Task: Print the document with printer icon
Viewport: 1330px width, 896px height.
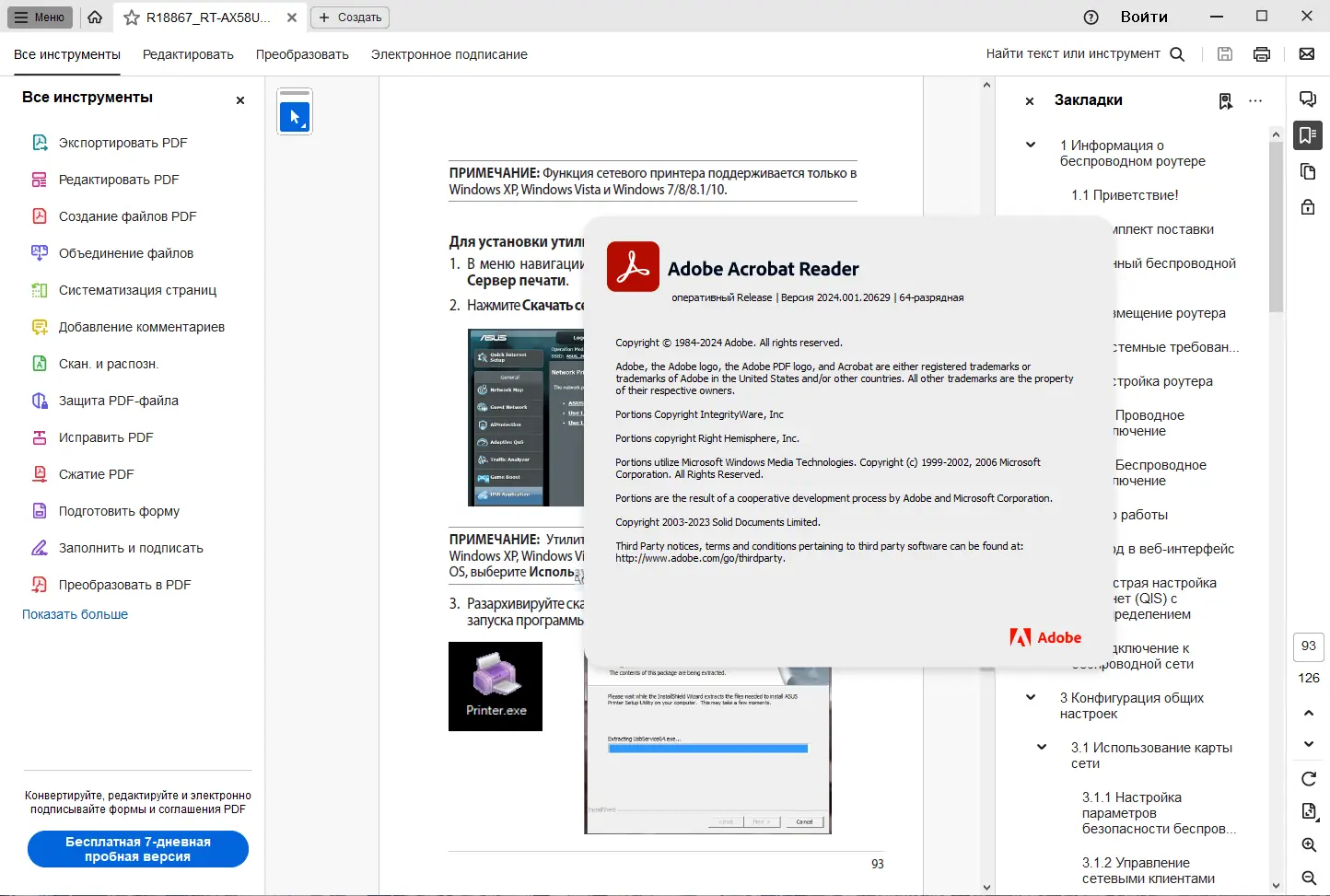Action: [x=1262, y=54]
